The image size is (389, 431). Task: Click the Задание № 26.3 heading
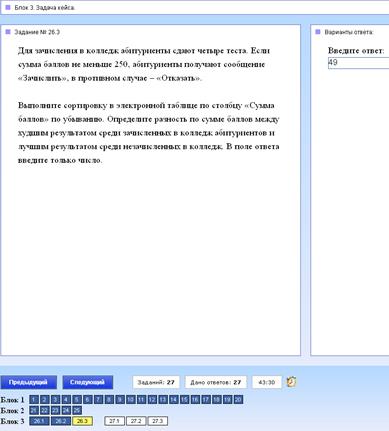pyautogui.click(x=37, y=32)
